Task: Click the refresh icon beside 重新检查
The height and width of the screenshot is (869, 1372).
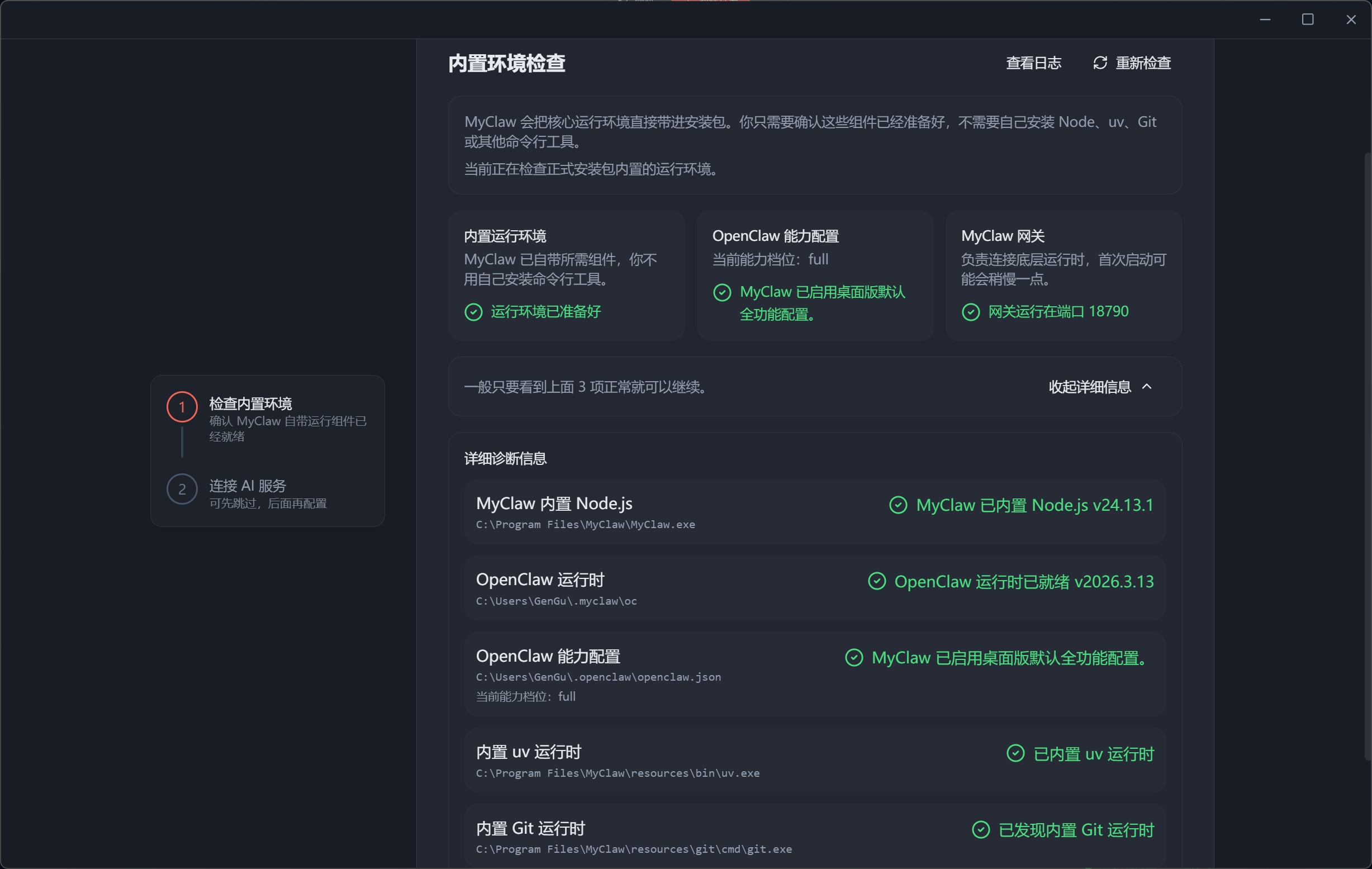Action: tap(1099, 63)
